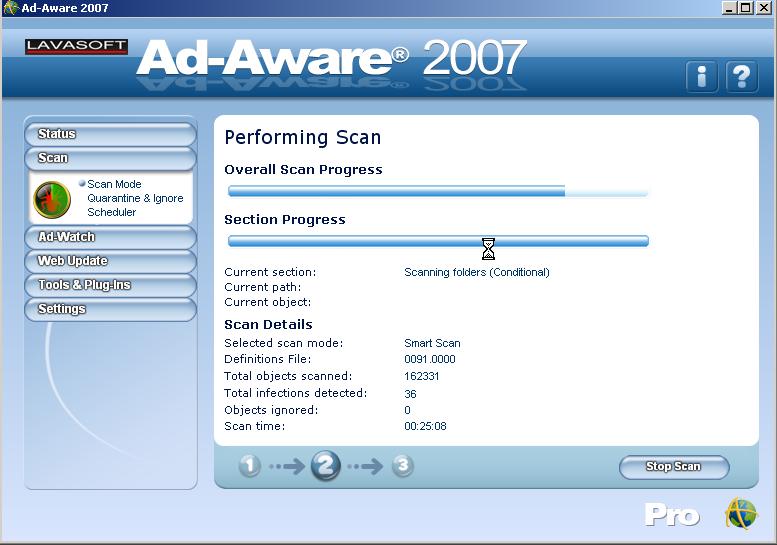Click the Section Progress bar

(x=438, y=241)
